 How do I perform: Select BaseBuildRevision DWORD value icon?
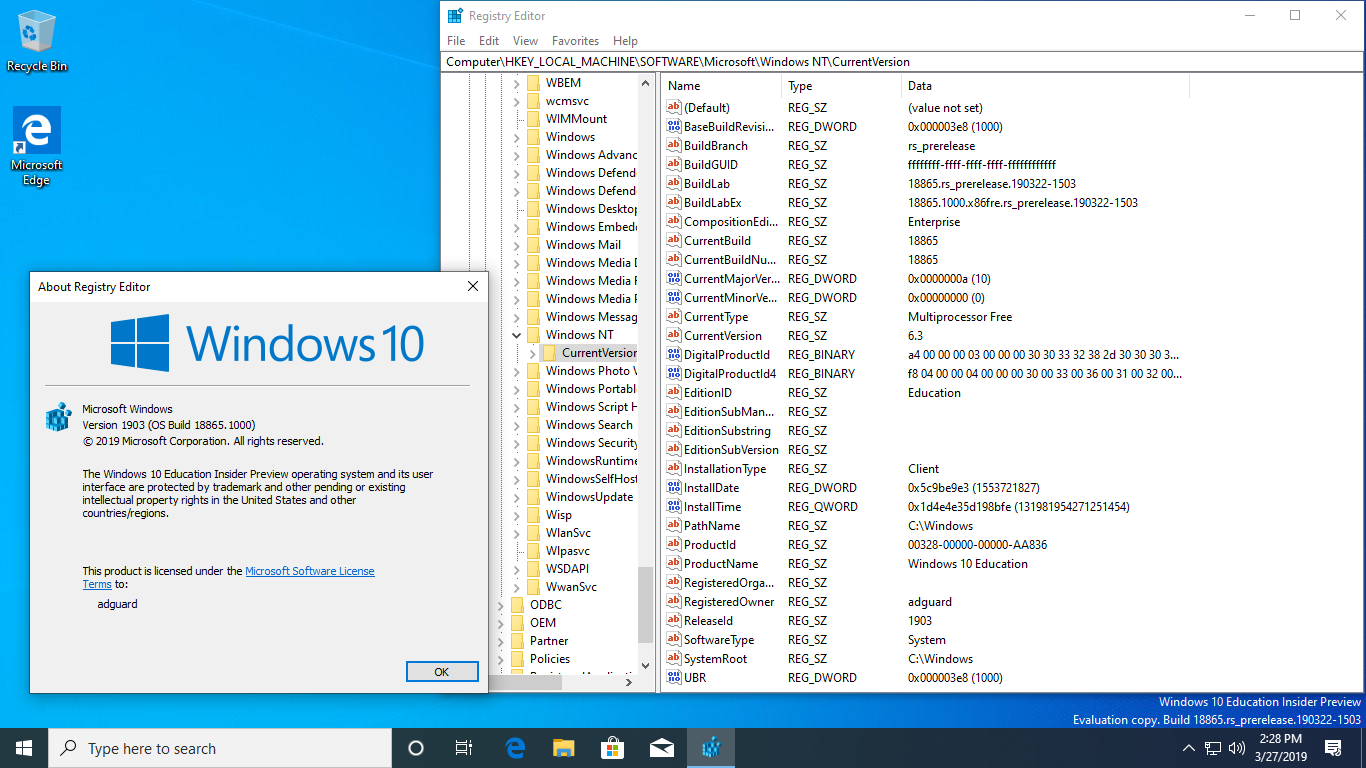674,127
